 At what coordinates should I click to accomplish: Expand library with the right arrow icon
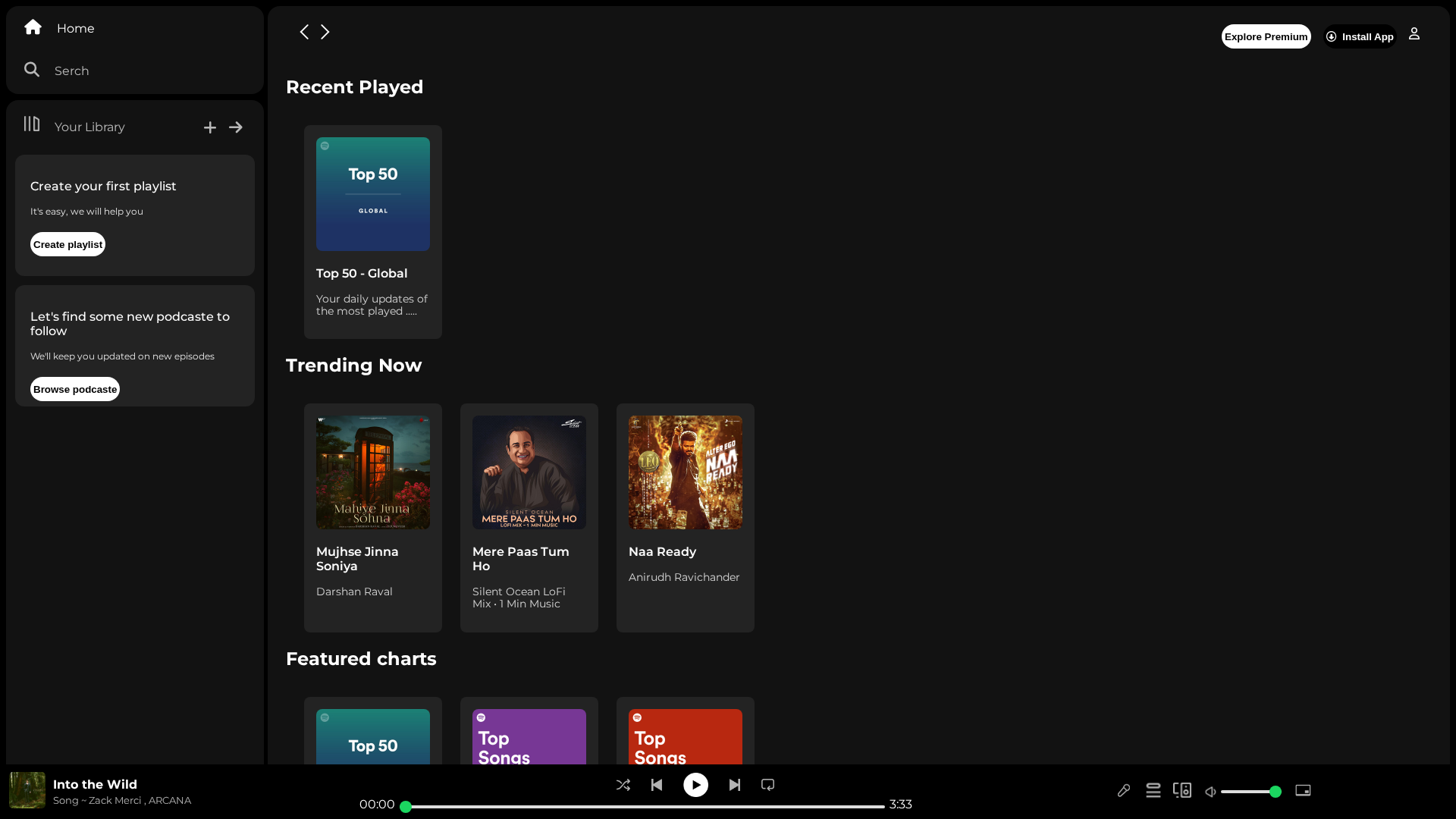[x=236, y=127]
